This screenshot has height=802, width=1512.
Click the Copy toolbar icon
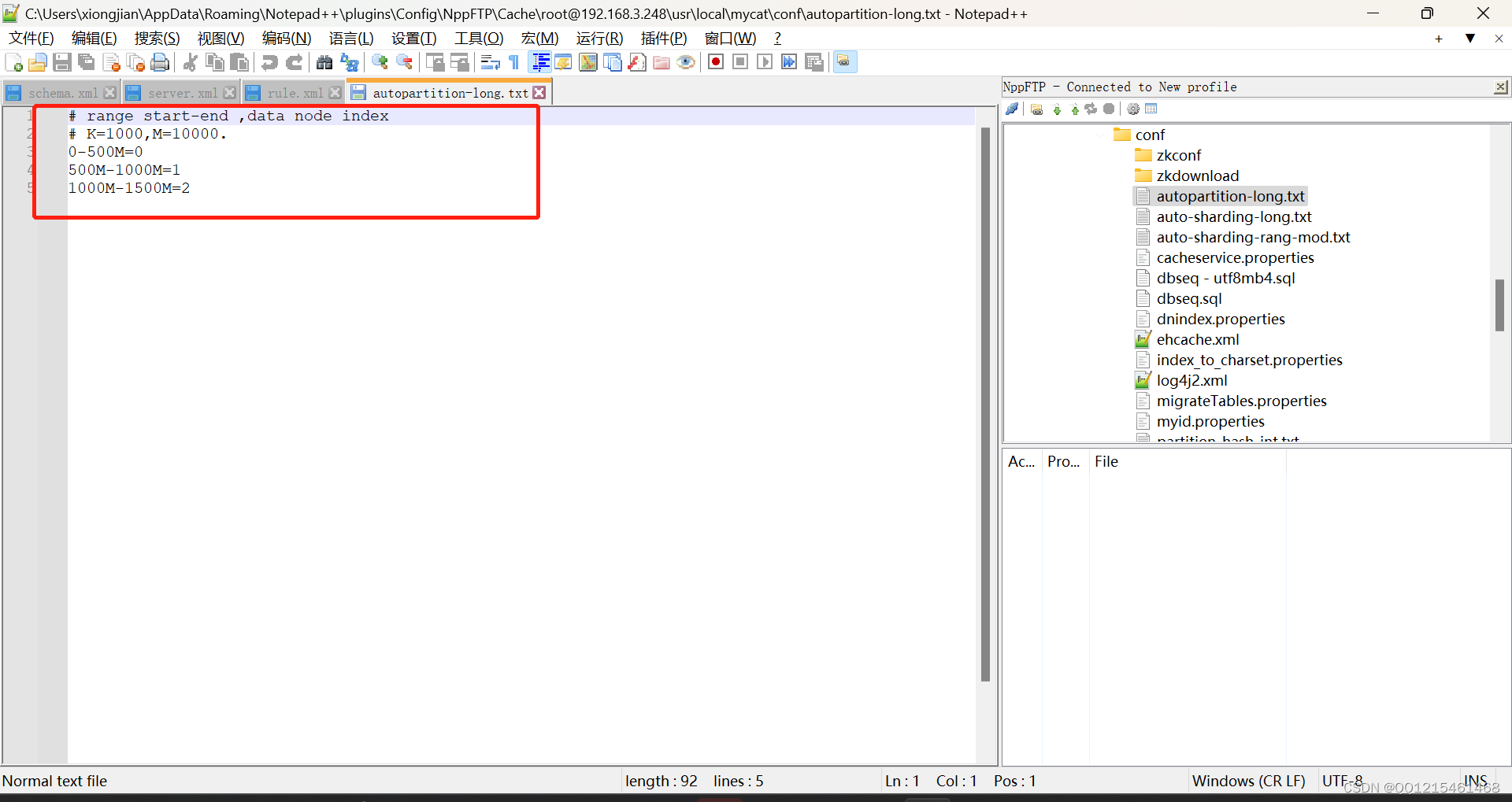(214, 62)
